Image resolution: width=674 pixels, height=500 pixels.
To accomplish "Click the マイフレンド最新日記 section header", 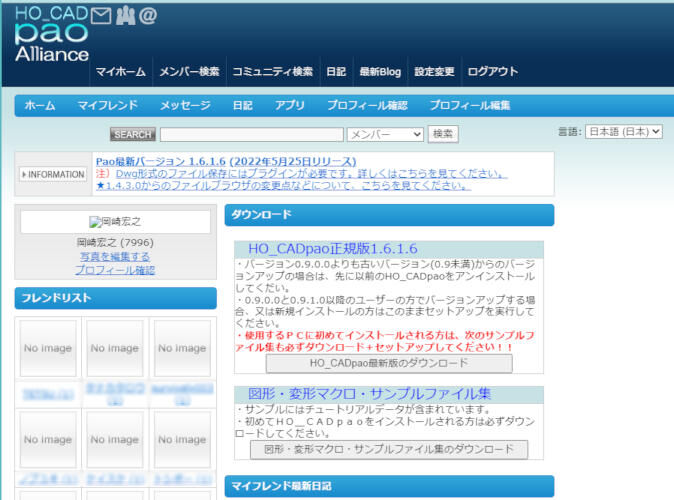I will coord(389,486).
